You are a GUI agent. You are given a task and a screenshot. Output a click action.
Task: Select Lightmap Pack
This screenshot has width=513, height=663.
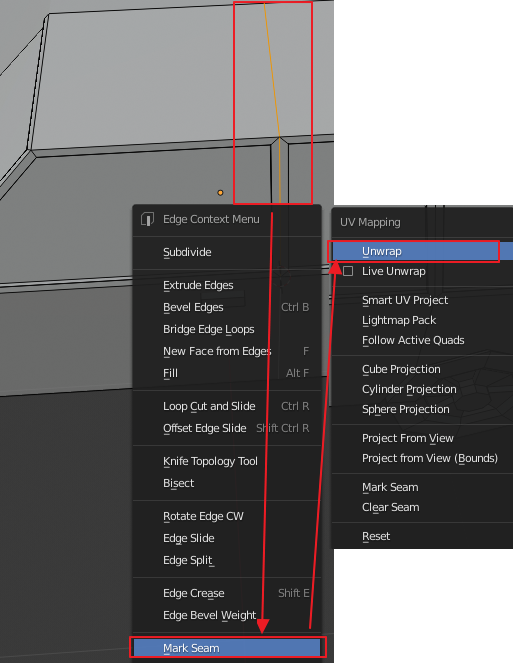pyautogui.click(x=422, y=320)
